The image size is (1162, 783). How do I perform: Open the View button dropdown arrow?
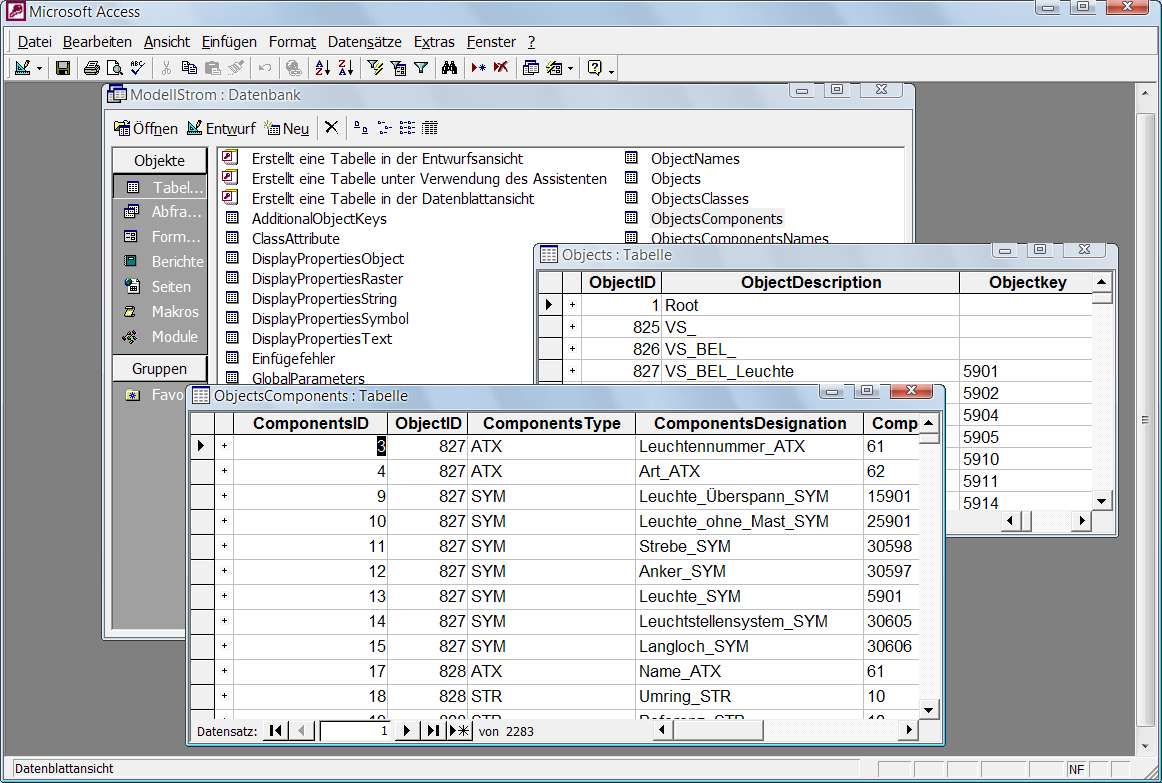click(x=39, y=68)
